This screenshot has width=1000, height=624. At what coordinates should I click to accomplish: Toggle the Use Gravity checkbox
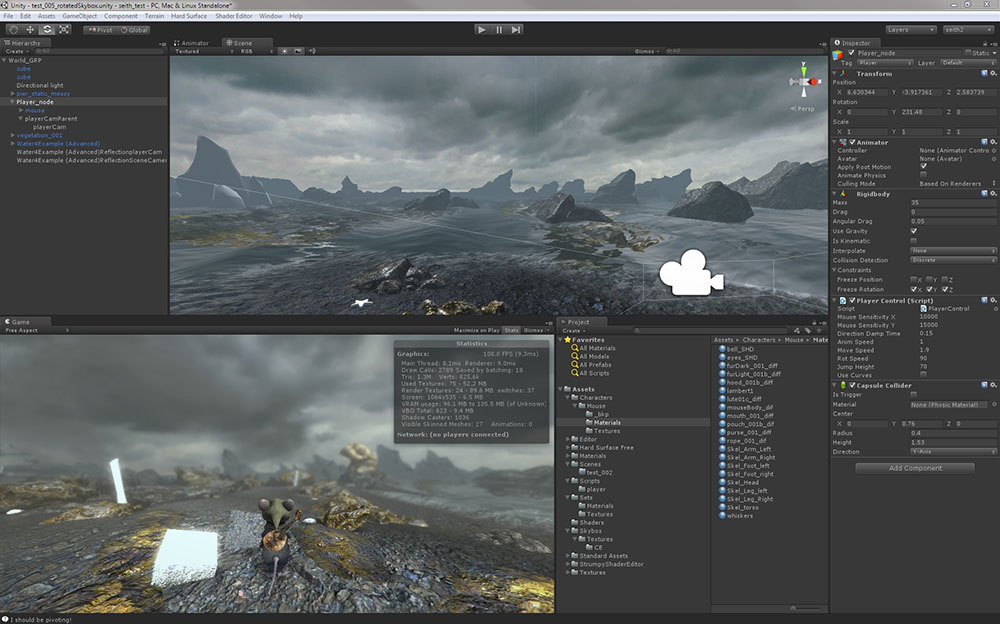[x=914, y=231]
